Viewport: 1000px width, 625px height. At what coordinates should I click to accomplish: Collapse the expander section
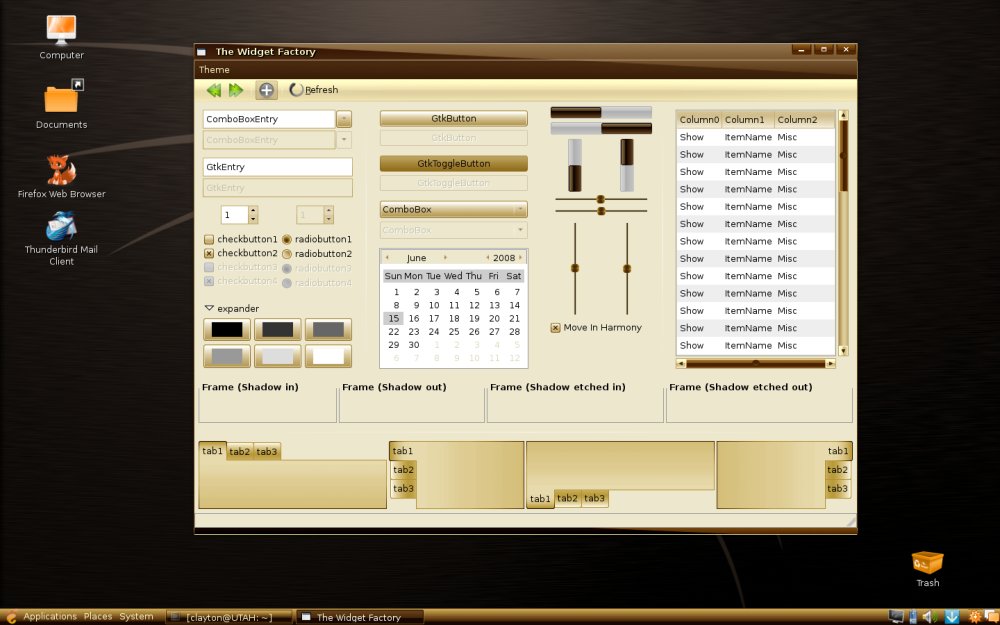(x=209, y=308)
